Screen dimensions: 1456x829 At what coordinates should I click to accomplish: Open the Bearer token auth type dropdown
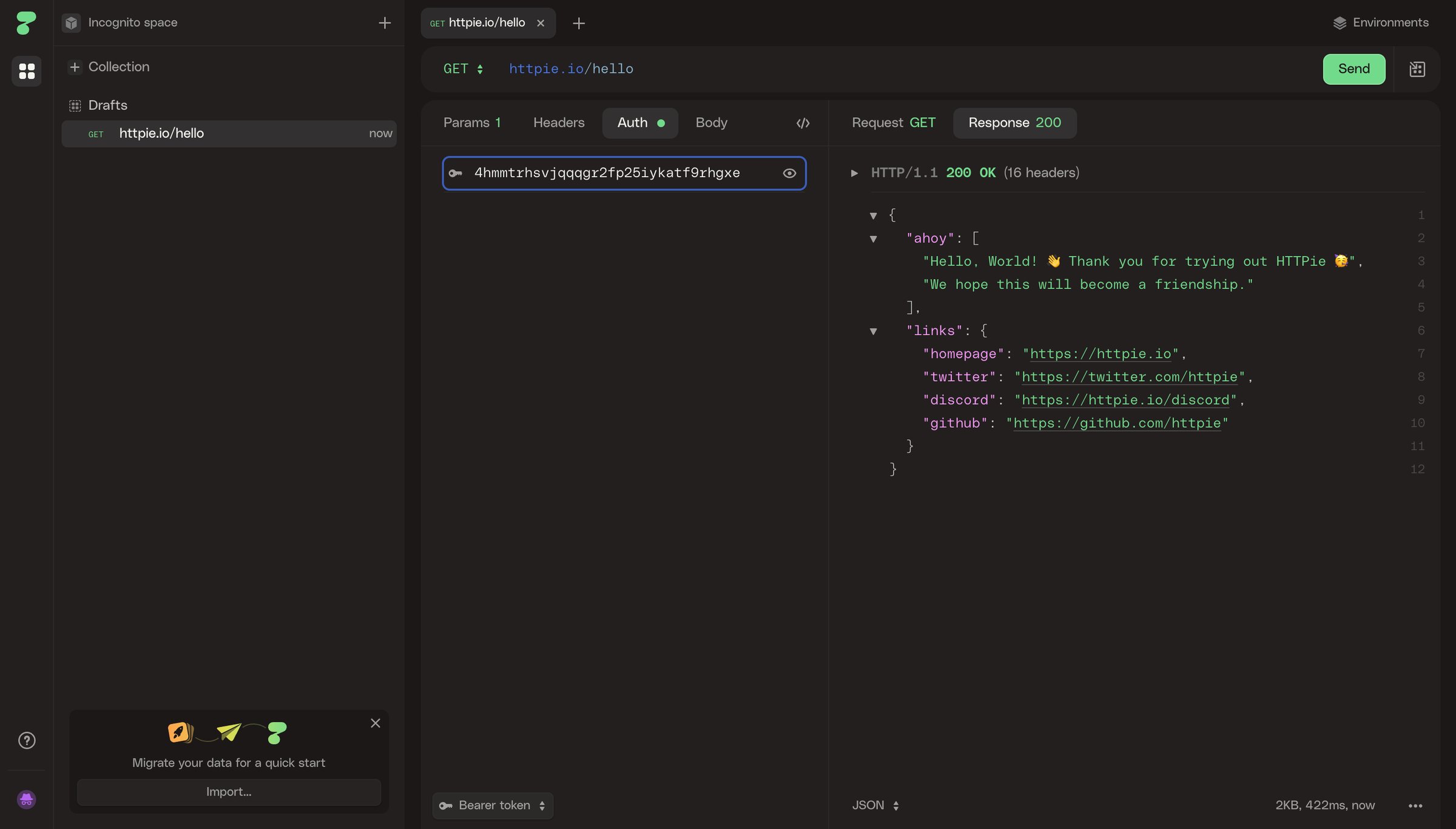click(x=493, y=806)
